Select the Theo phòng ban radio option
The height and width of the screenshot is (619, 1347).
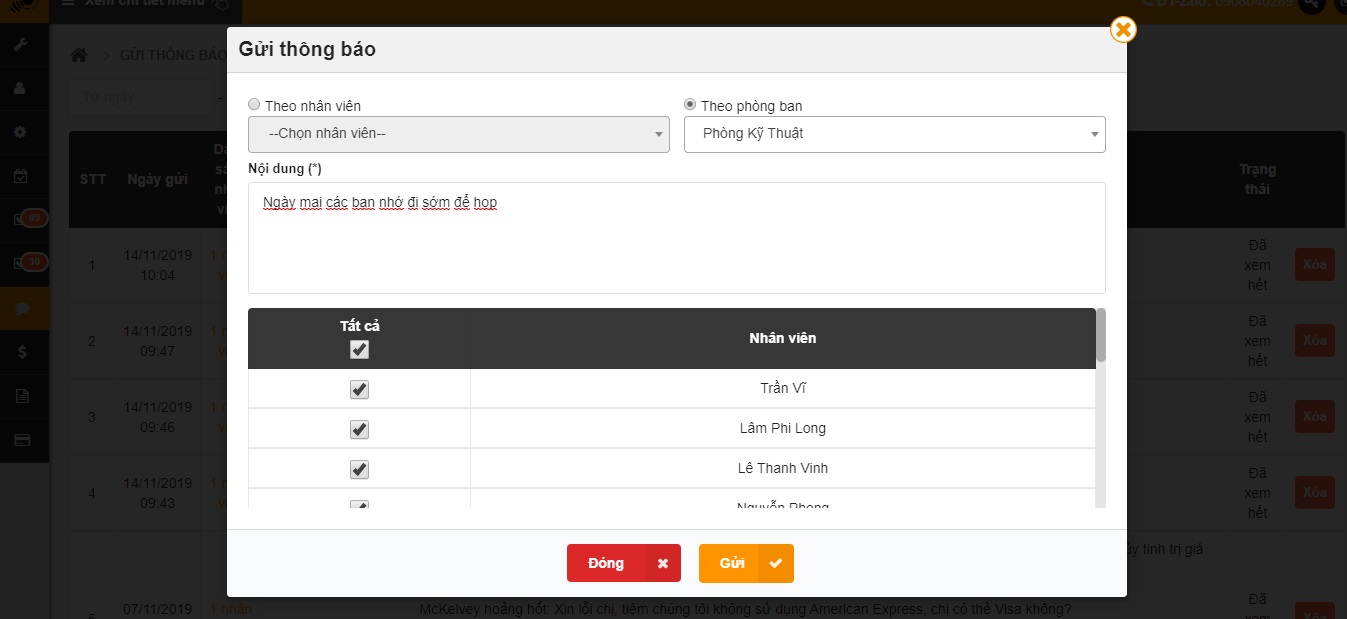click(x=690, y=105)
